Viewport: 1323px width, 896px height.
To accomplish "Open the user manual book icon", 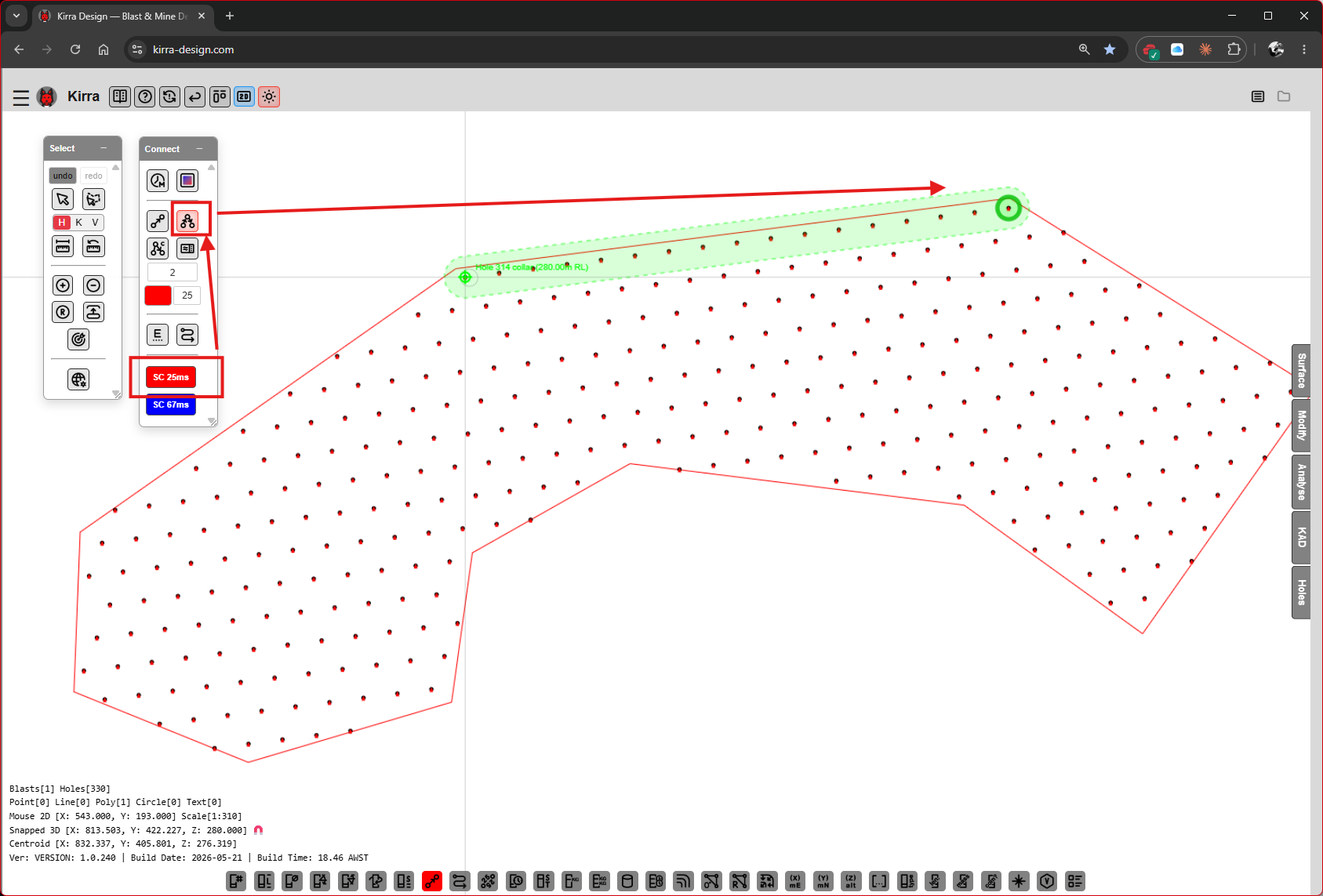I will (120, 96).
